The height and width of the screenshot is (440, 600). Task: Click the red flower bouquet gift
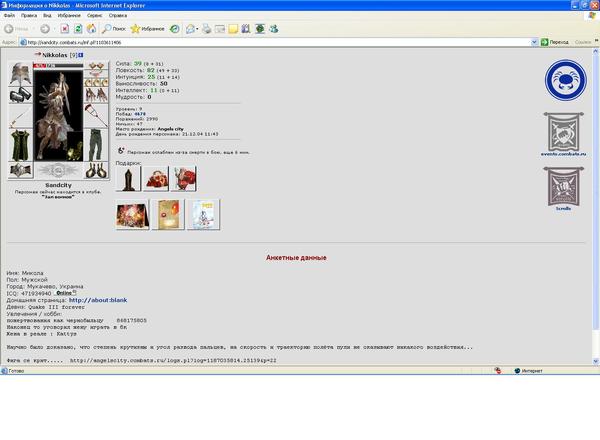click(184, 179)
